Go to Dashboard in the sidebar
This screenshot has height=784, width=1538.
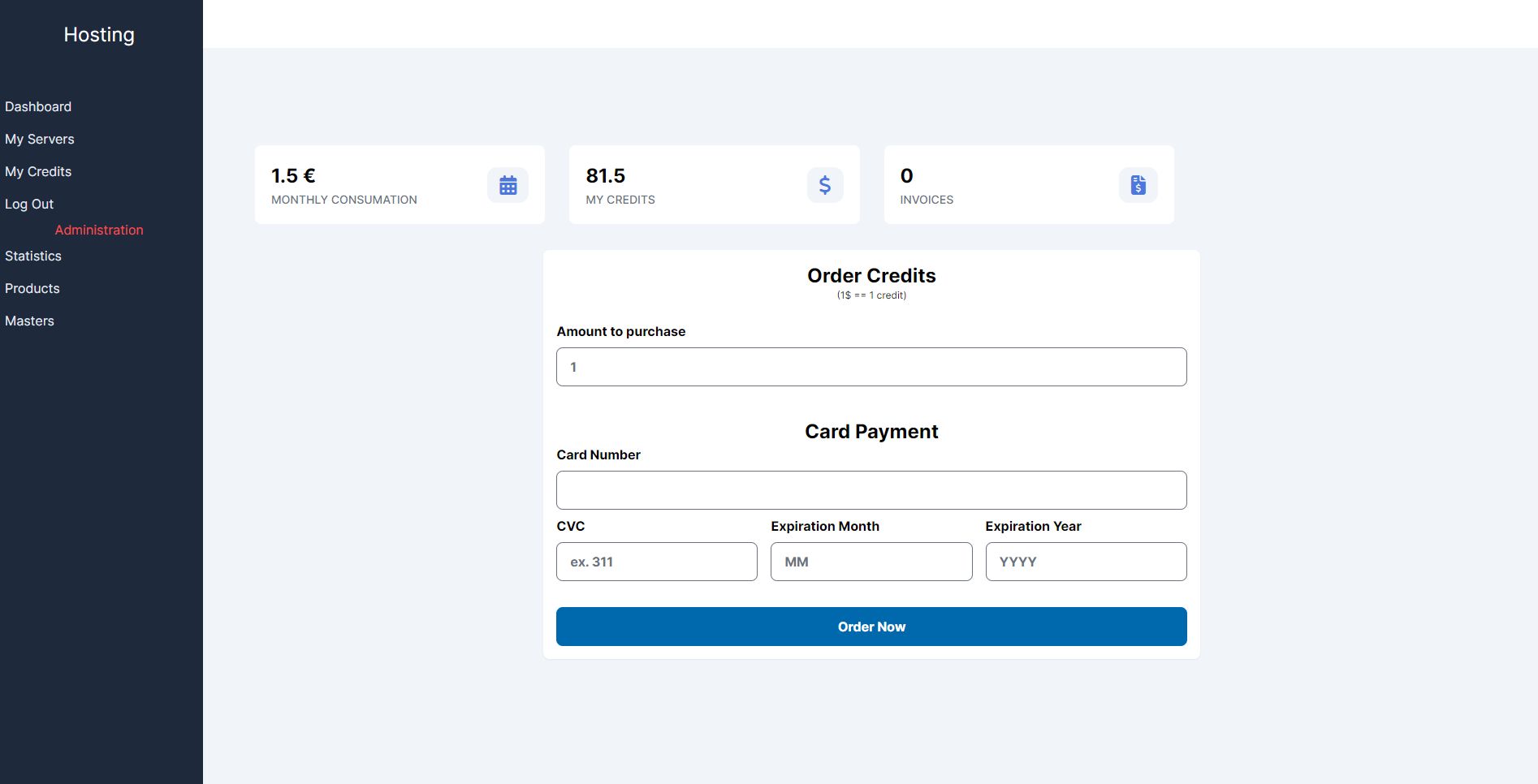[x=38, y=107]
